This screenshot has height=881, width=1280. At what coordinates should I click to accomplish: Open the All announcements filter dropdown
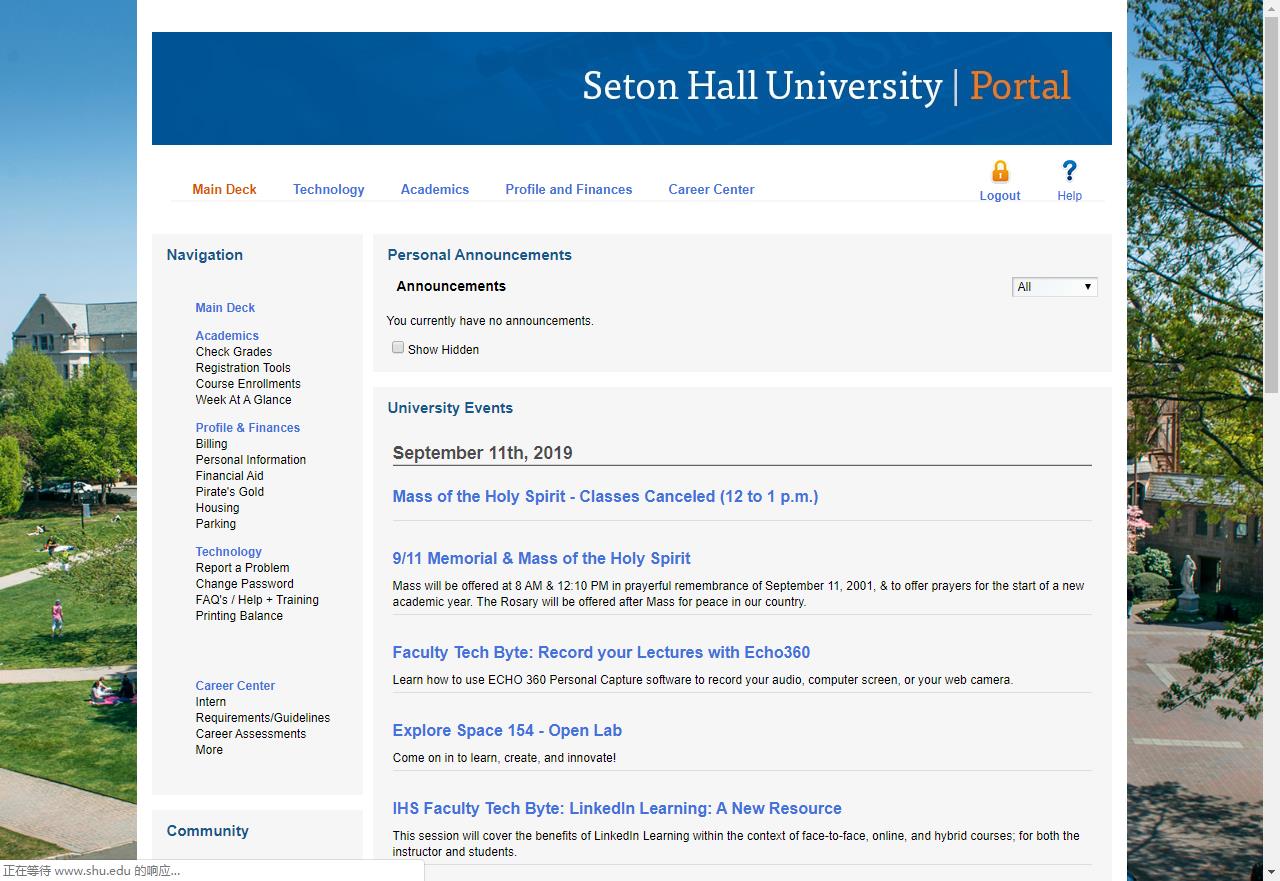(1055, 287)
